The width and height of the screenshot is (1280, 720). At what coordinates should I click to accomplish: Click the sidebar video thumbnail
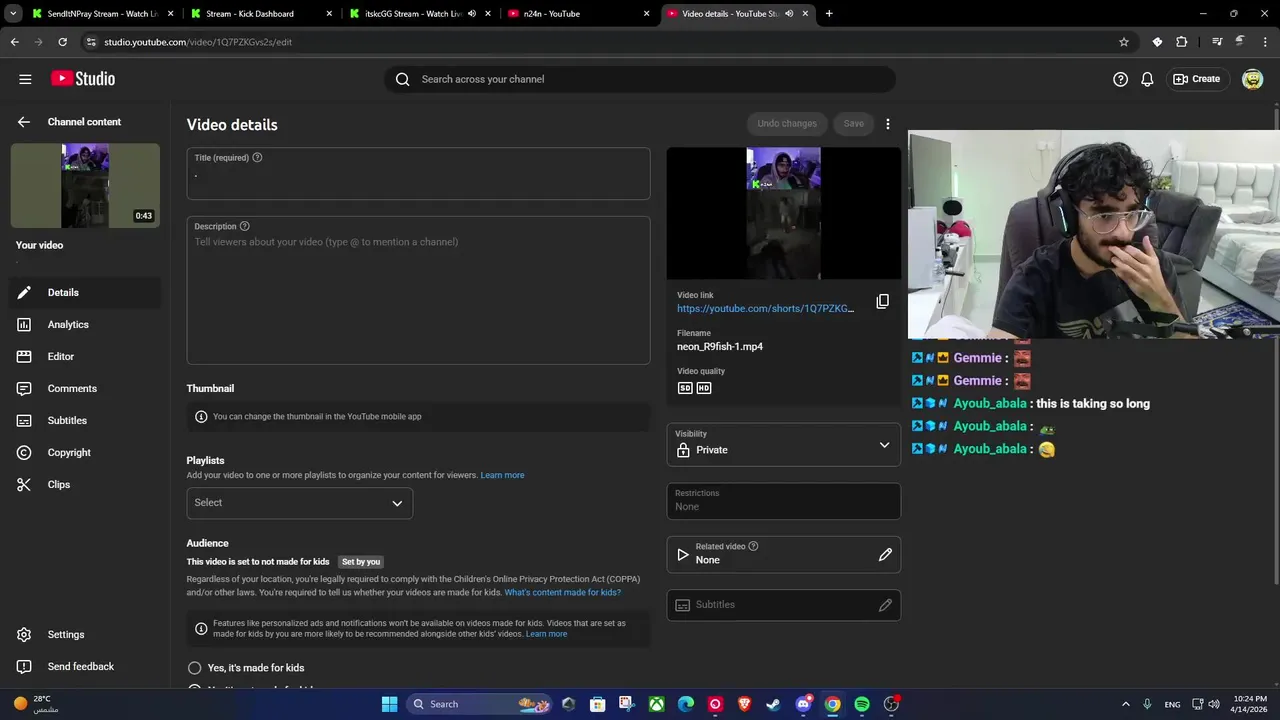pos(85,186)
